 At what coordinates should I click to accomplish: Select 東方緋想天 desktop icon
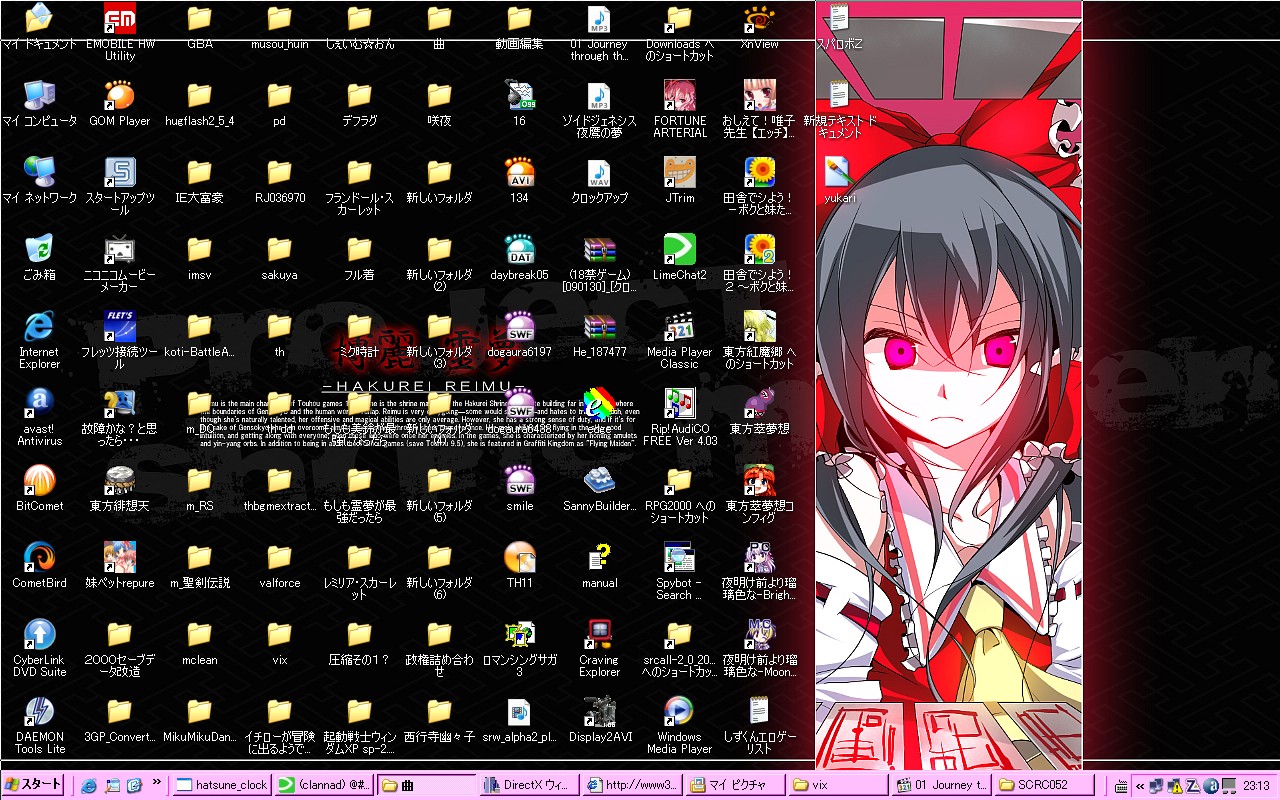pyautogui.click(x=120, y=480)
